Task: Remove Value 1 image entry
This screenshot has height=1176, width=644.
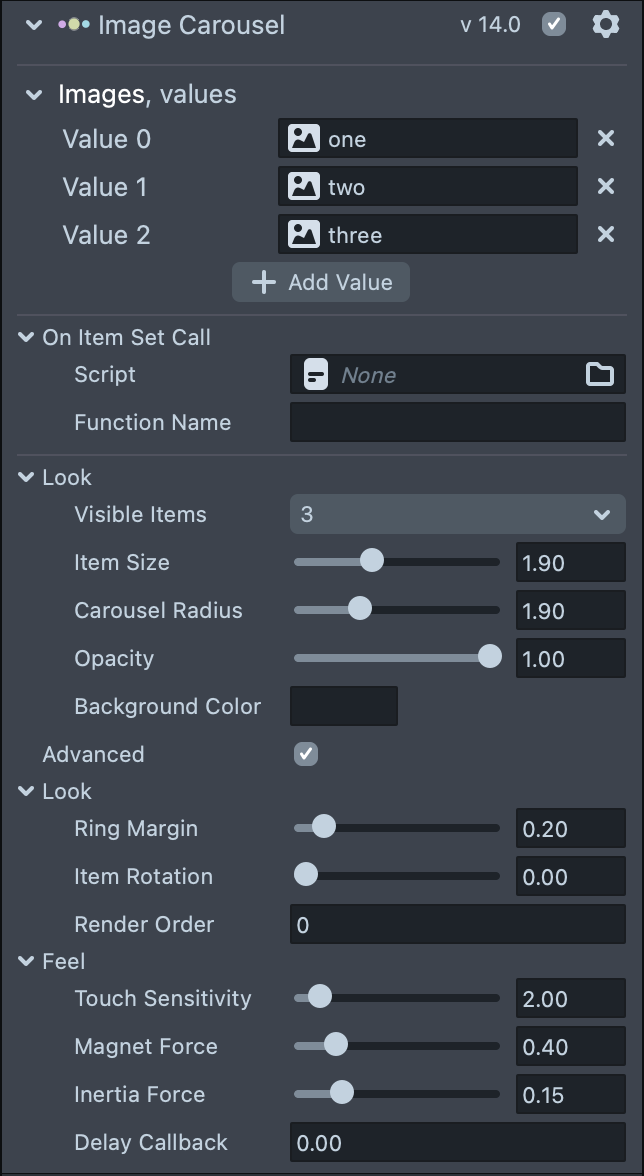Action: [605, 187]
